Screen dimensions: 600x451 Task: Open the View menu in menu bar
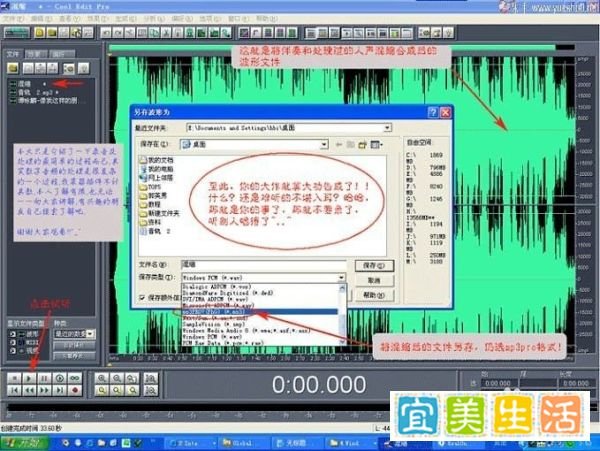(x=69, y=18)
